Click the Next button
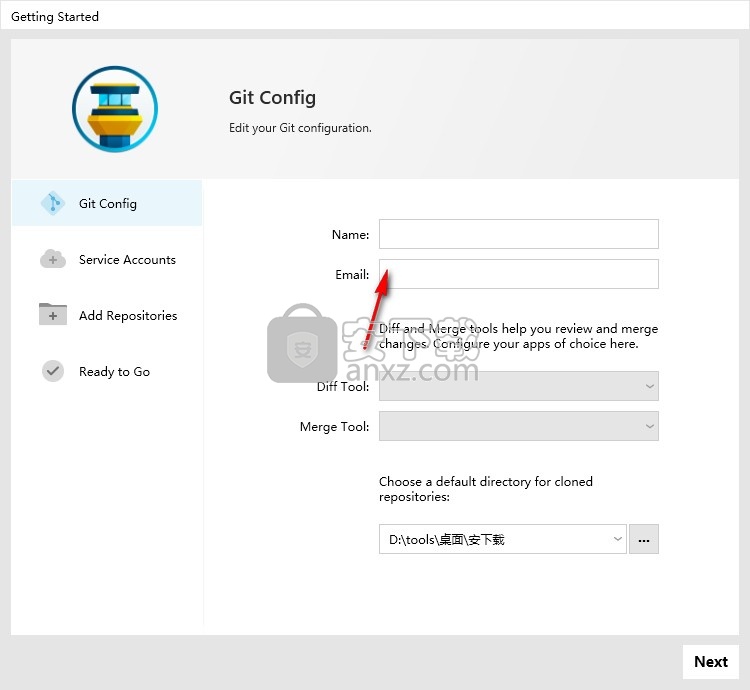 pyautogui.click(x=711, y=662)
